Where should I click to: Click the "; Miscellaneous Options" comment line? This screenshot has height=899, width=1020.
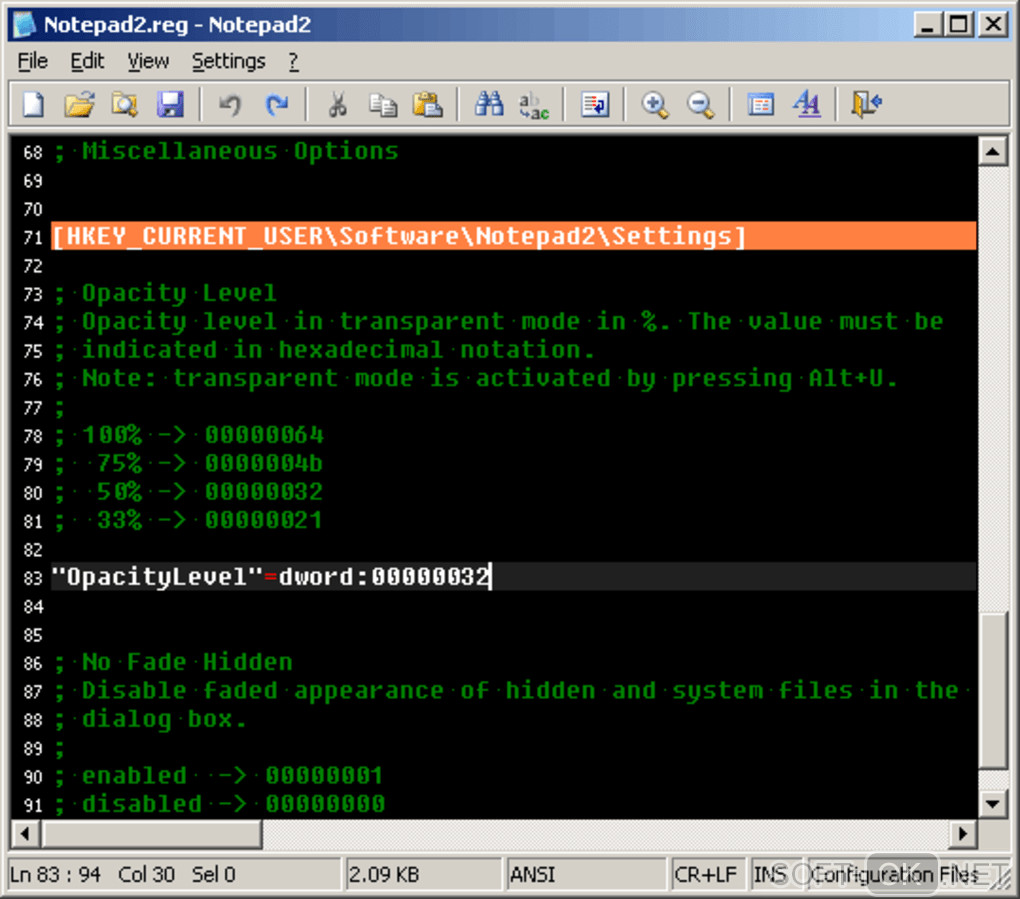click(226, 152)
